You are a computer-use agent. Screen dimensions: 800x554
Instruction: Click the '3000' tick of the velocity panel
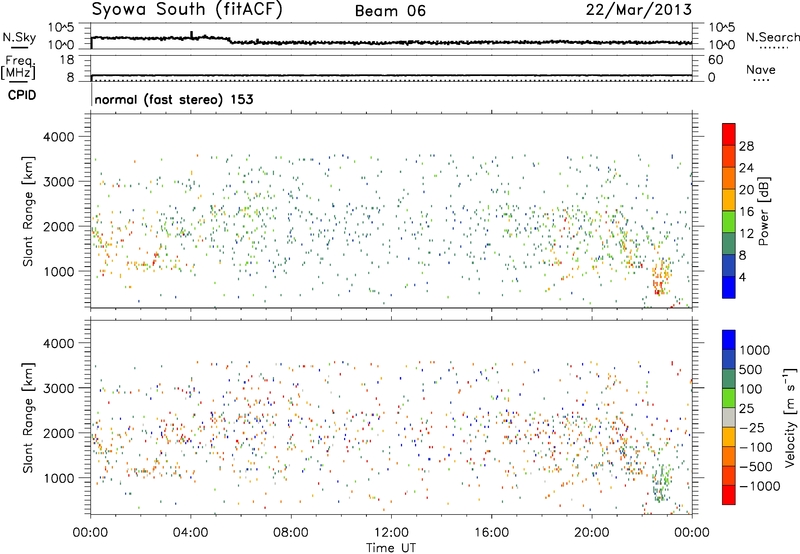coord(58,388)
